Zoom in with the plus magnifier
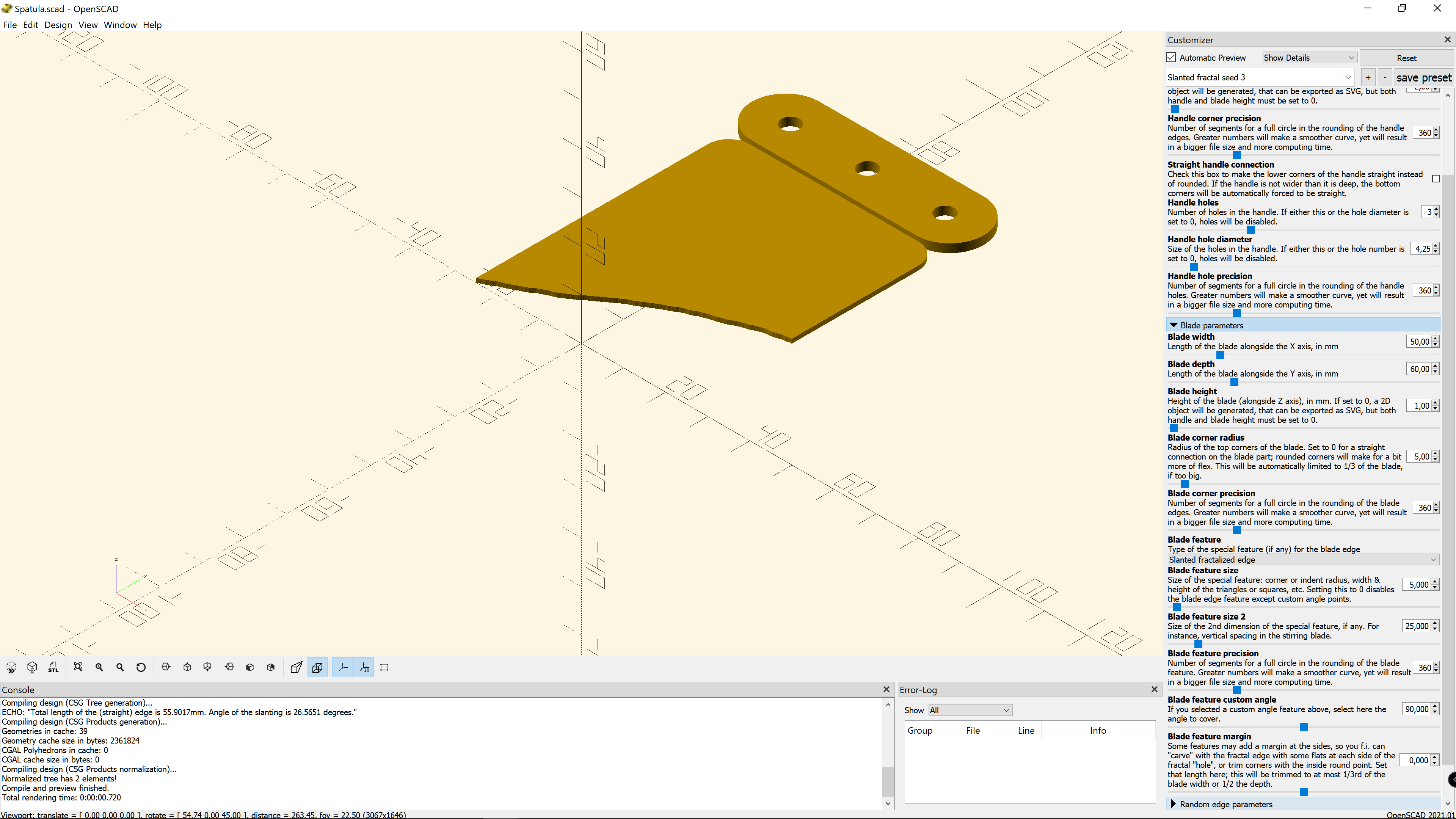This screenshot has width=1456, height=819. tap(99, 667)
